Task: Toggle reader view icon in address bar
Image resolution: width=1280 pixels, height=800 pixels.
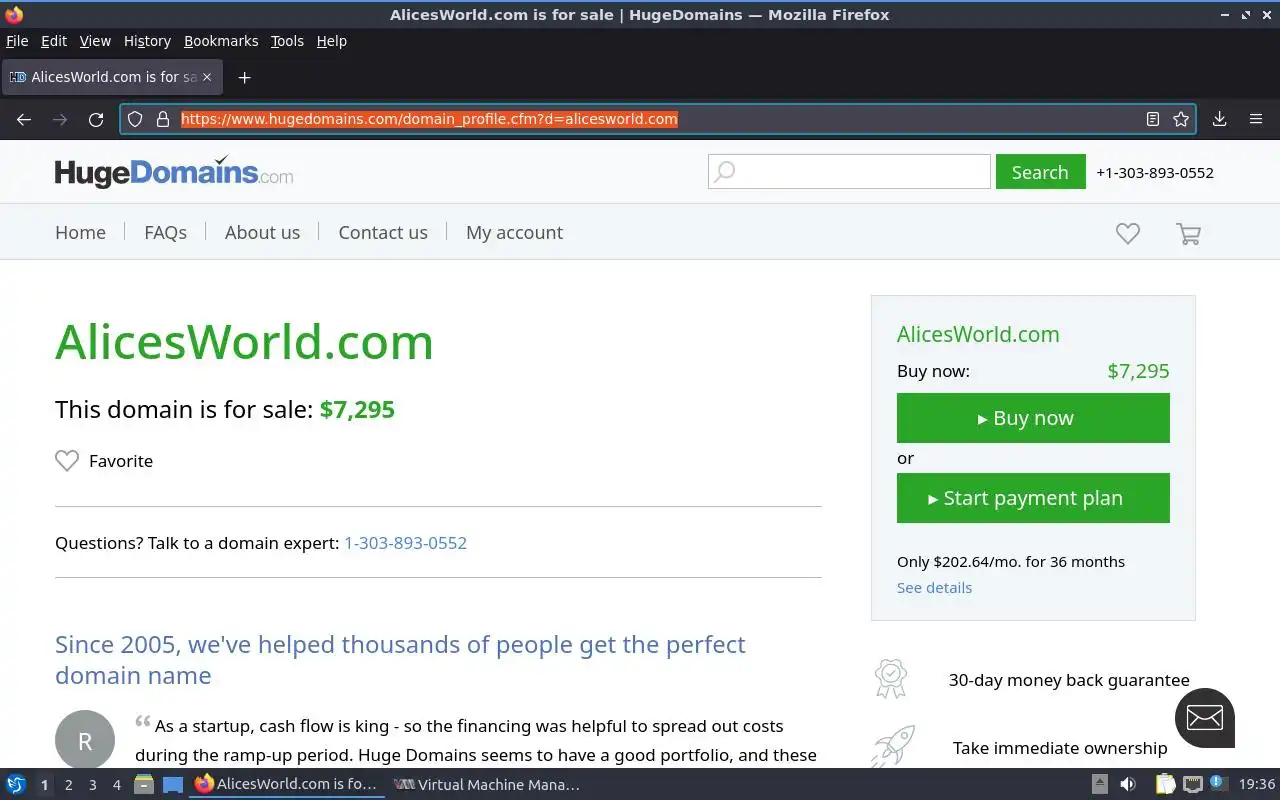Action: pyautogui.click(x=1153, y=119)
